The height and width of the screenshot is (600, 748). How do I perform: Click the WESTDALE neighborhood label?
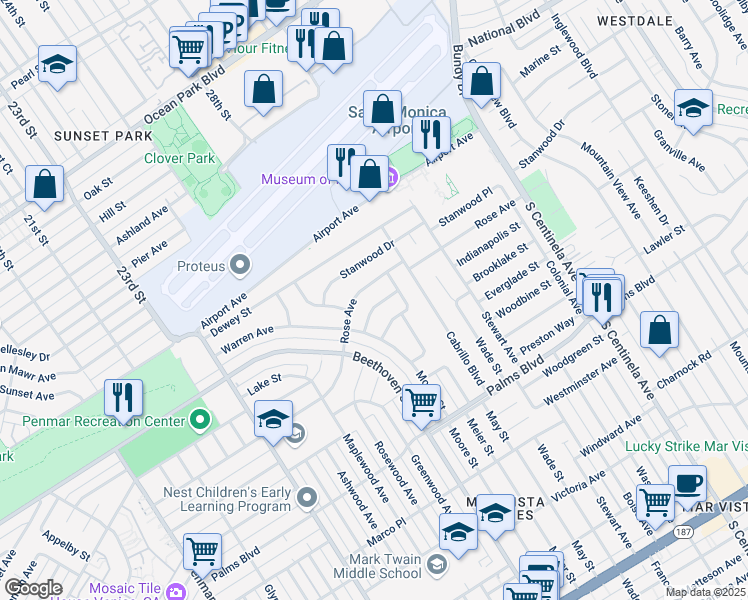coord(635,21)
